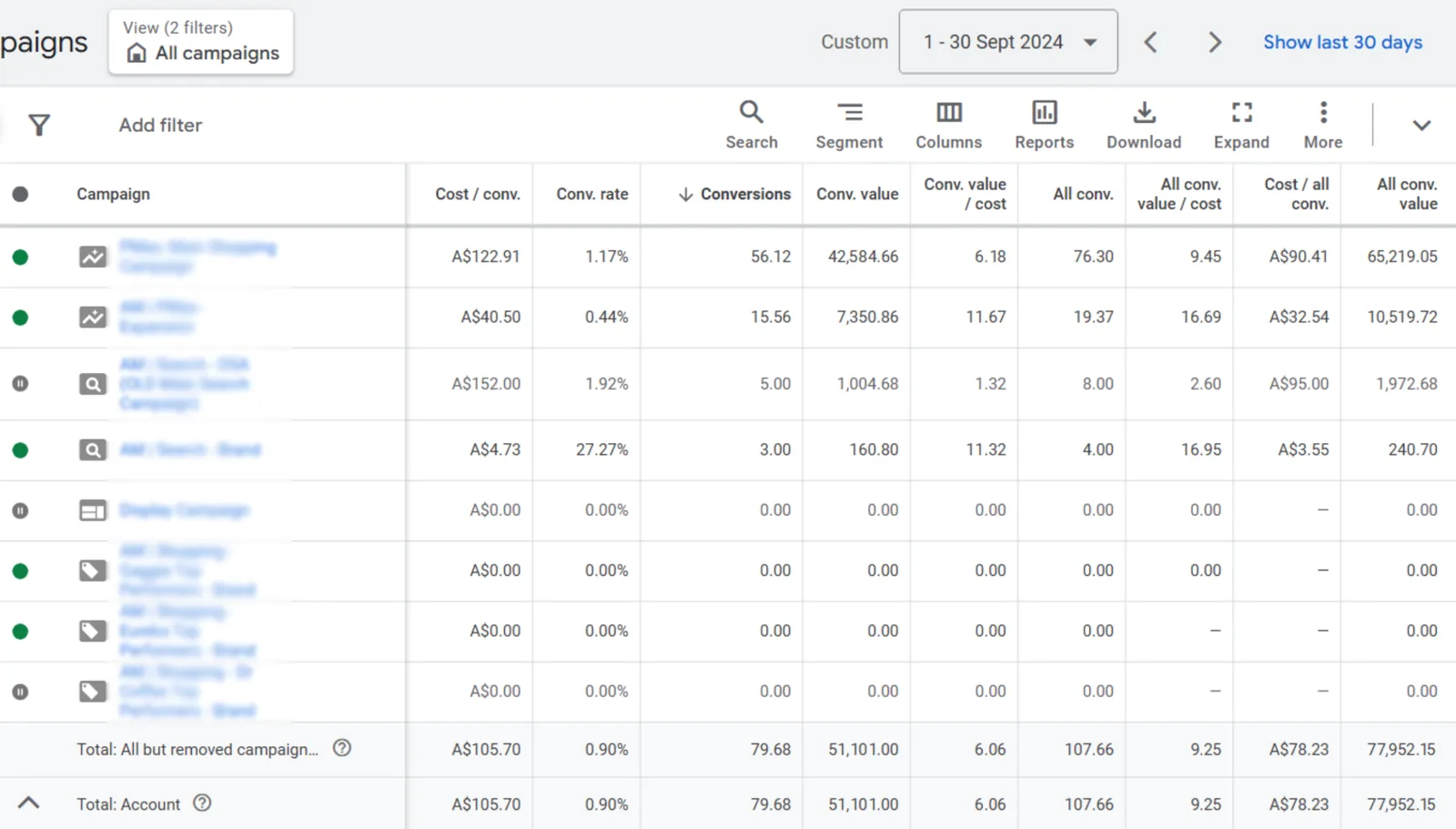Click the 42,584.66 conv. value cell
Screen dimensions: 1456x829
click(x=863, y=257)
